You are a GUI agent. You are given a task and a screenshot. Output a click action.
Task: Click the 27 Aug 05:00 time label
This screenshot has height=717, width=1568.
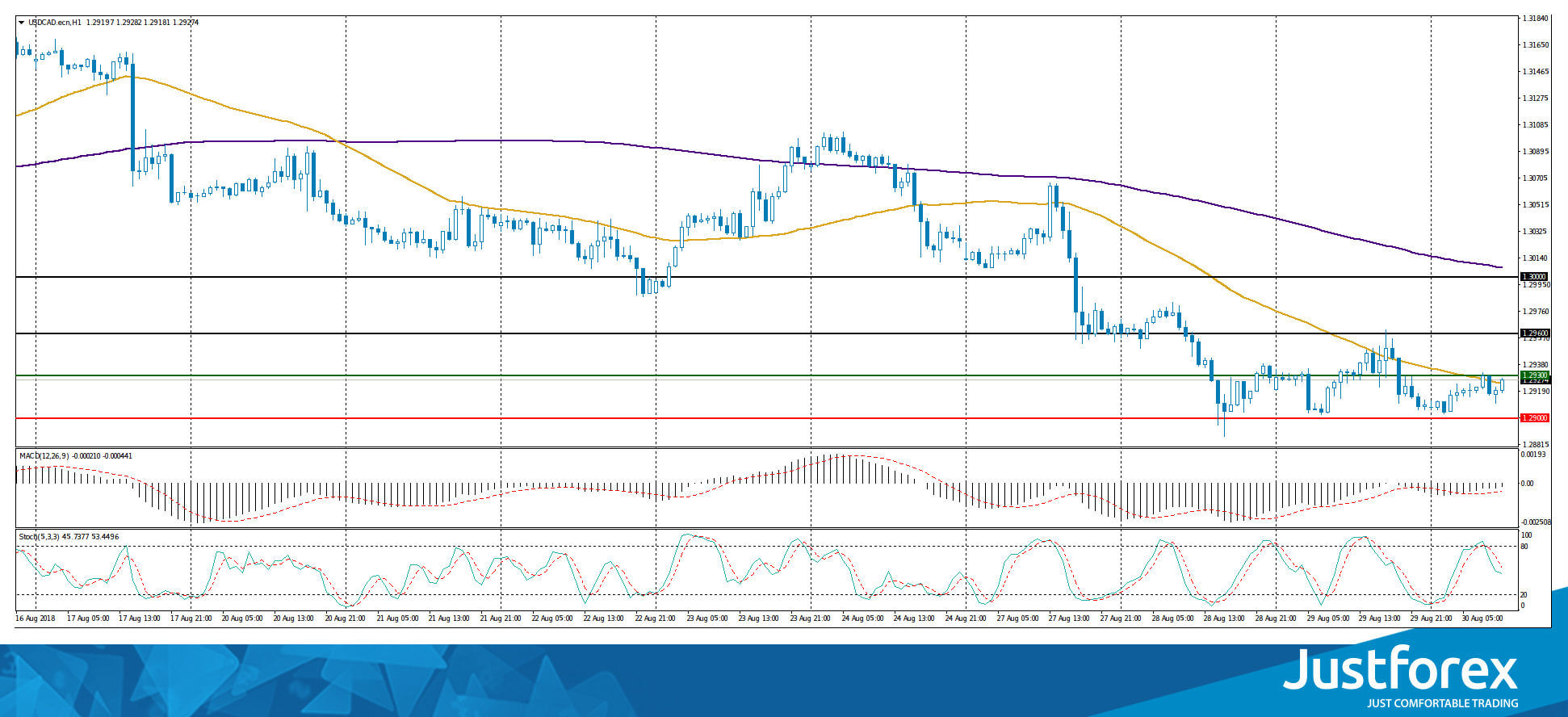click(1017, 618)
